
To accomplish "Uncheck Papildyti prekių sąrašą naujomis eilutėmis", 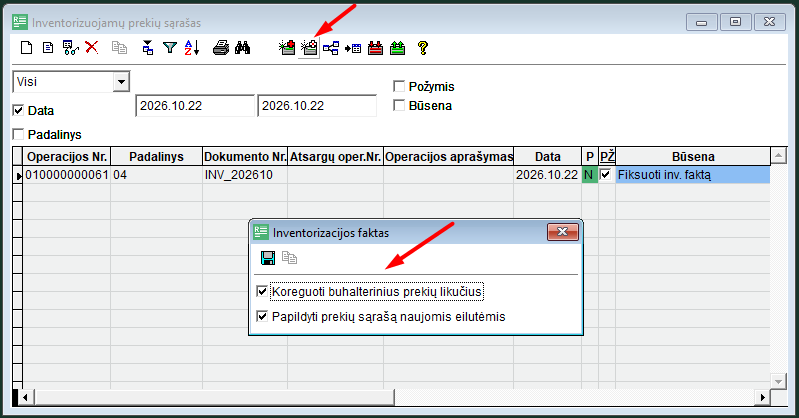I will pos(262,316).
